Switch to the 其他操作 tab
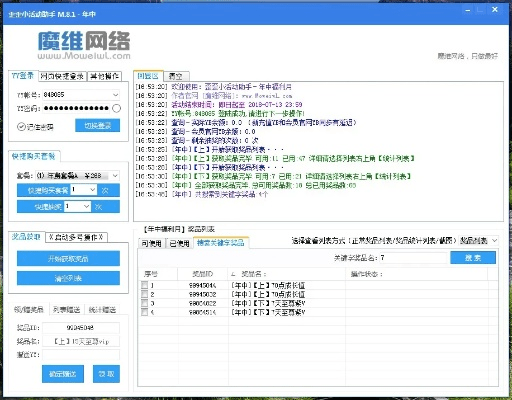Viewport: 512px width, 400px height. (x=104, y=76)
